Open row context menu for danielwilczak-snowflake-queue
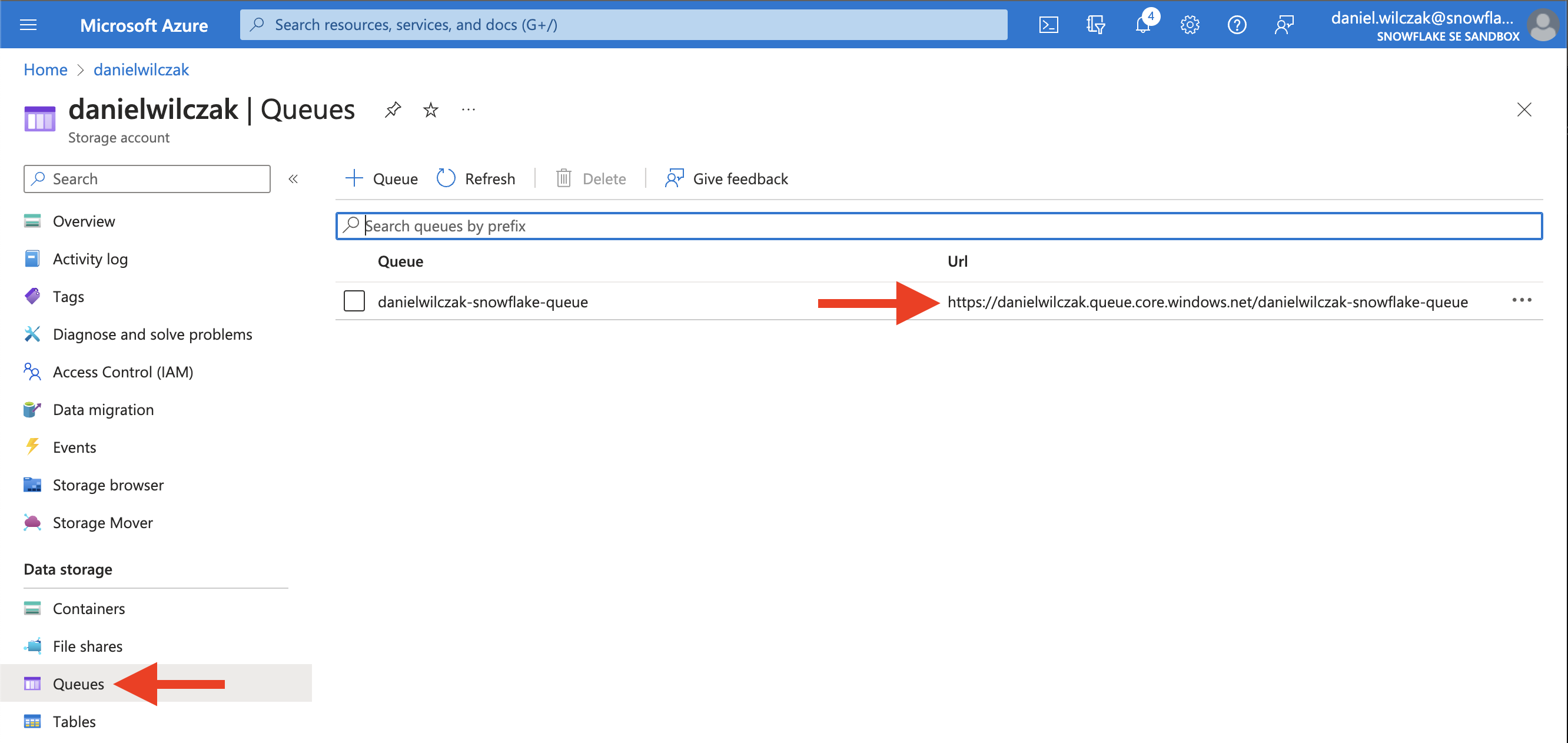This screenshot has width=1568, height=743. [1521, 300]
